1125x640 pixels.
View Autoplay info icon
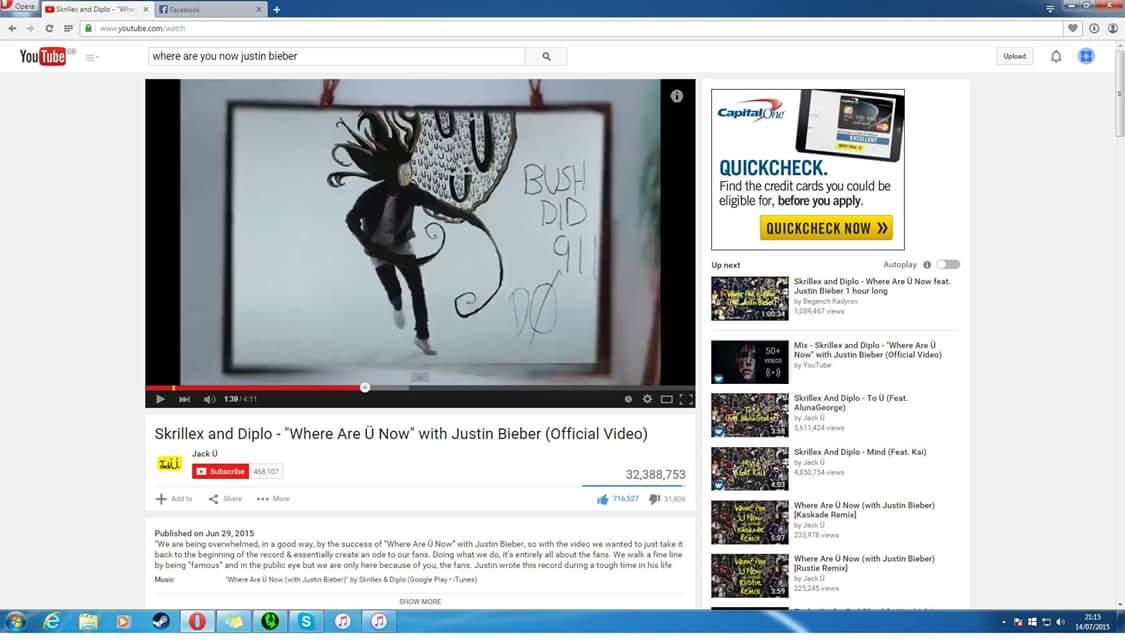927,265
